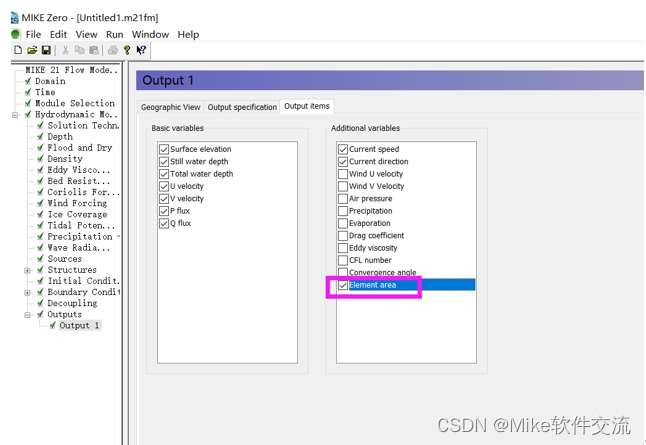Click the Open file folder icon
This screenshot has height=445, width=646.
tap(32, 50)
